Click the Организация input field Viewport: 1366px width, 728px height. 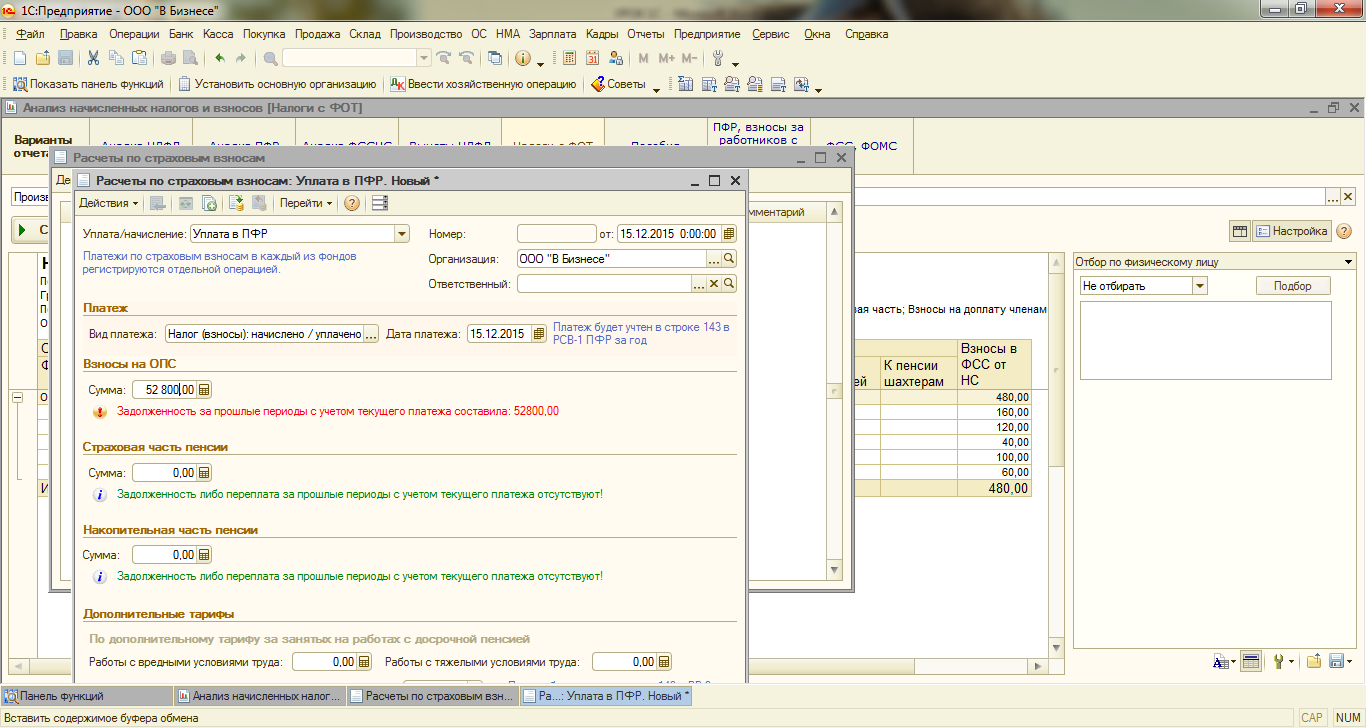[611, 259]
